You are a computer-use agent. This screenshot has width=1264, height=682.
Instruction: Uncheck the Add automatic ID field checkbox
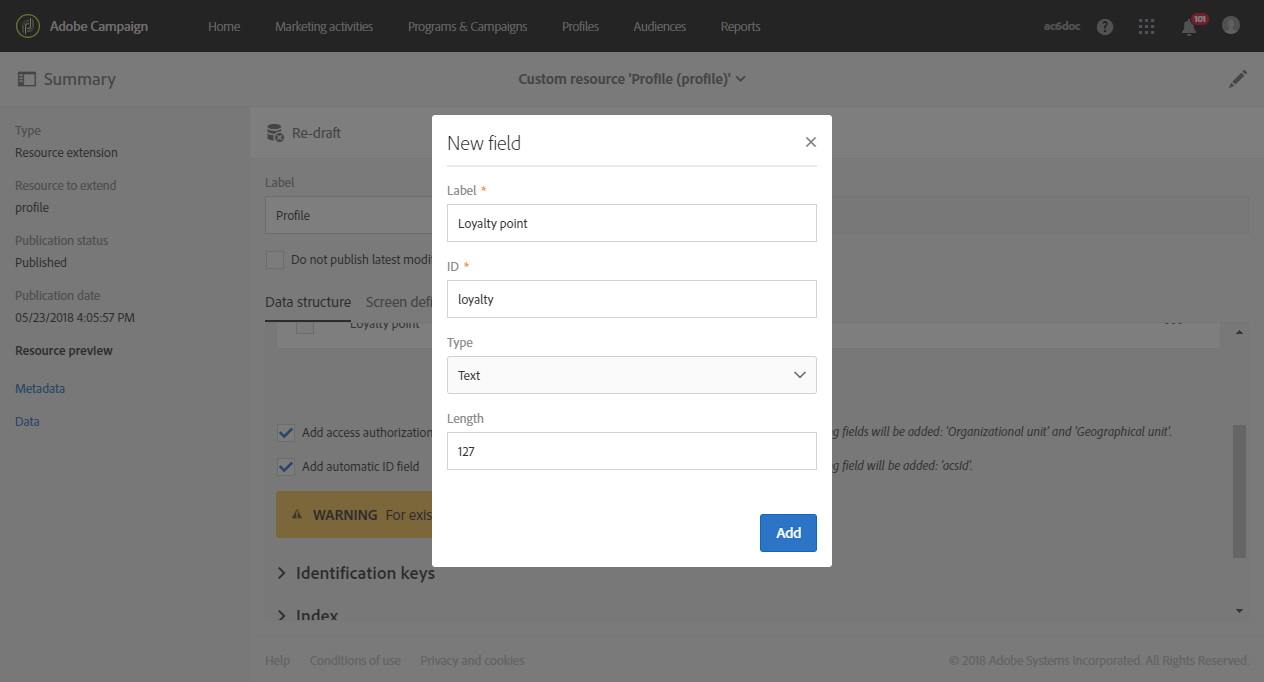click(x=286, y=466)
